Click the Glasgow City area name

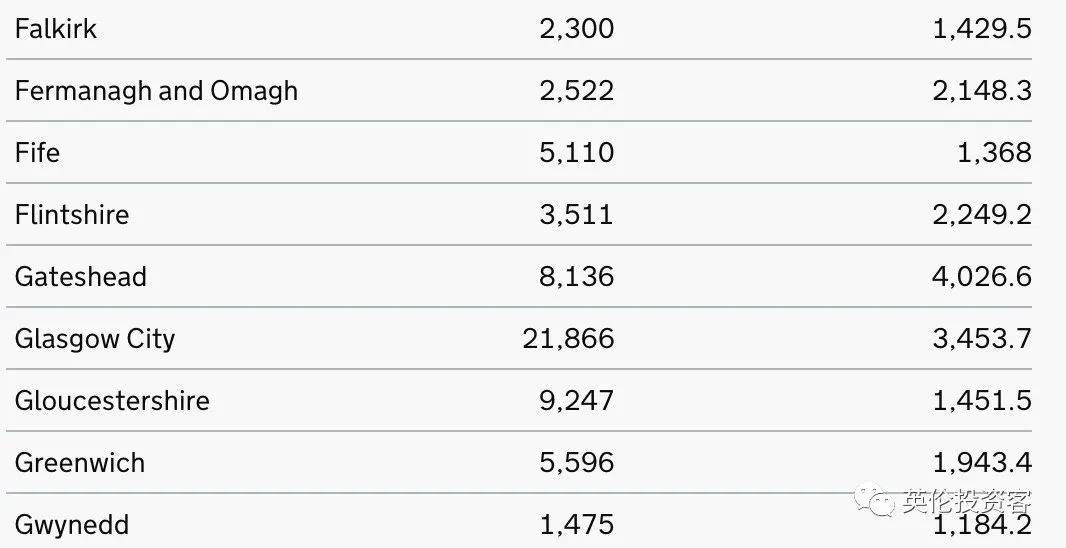point(95,339)
